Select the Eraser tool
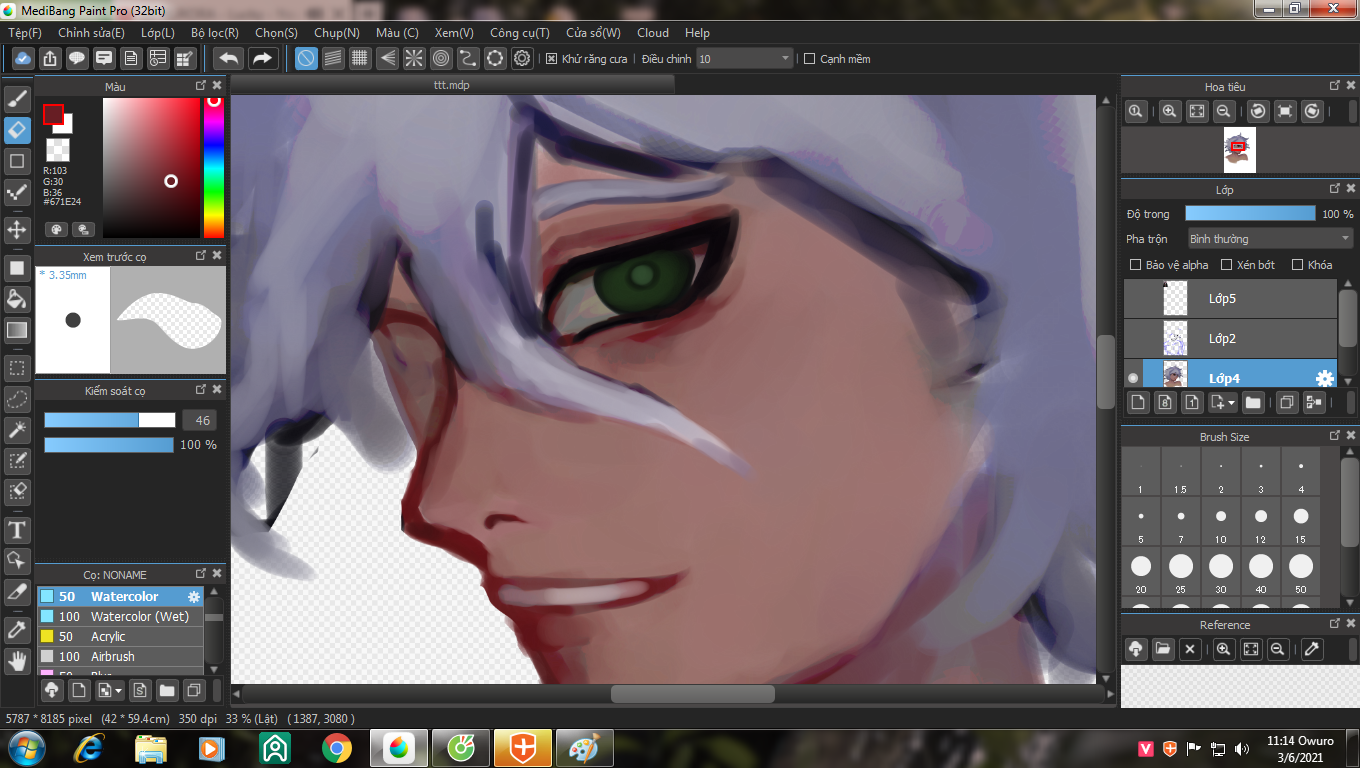The image size is (1360, 768). point(17,130)
